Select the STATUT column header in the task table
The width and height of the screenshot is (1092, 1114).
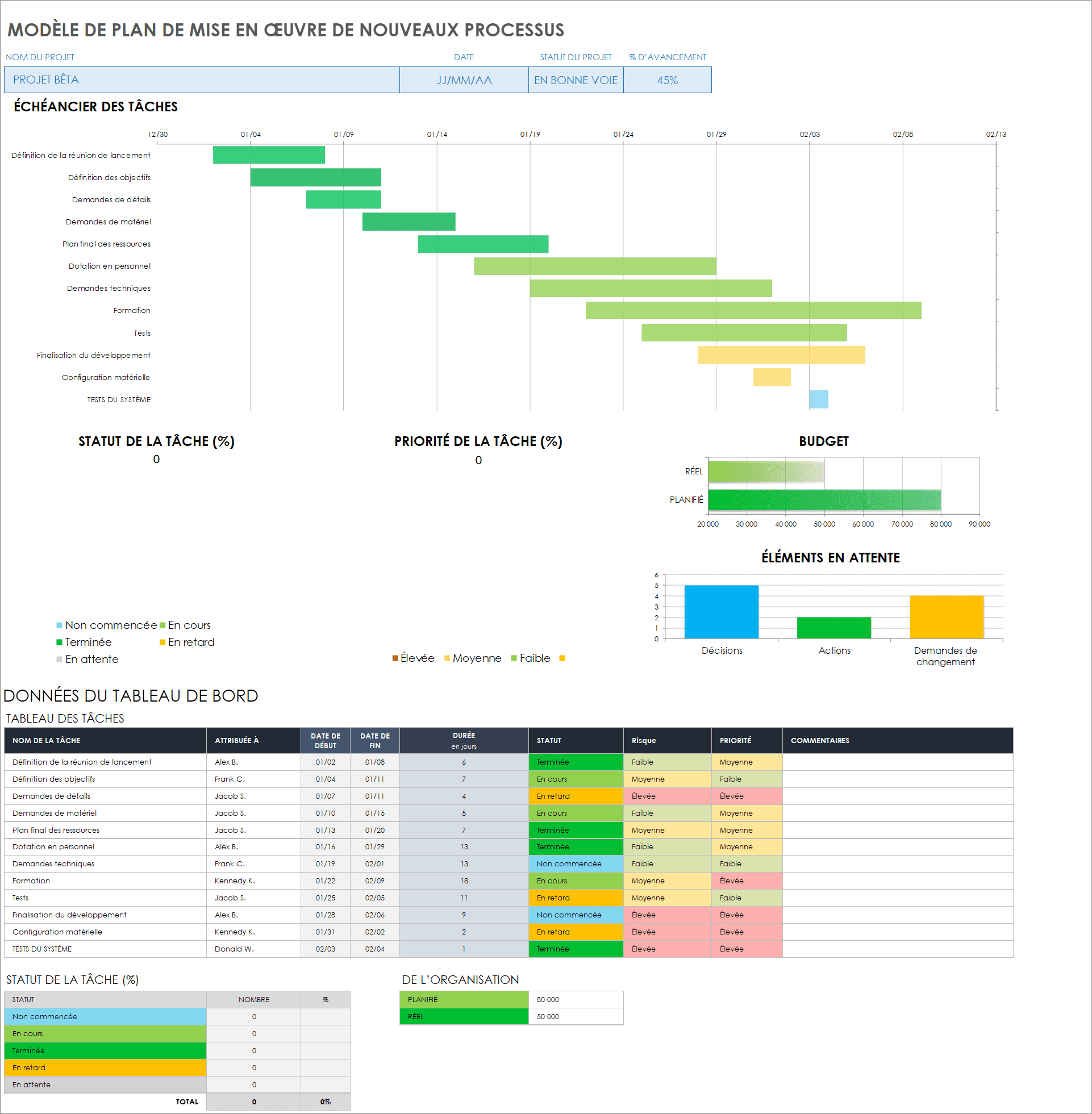575,740
